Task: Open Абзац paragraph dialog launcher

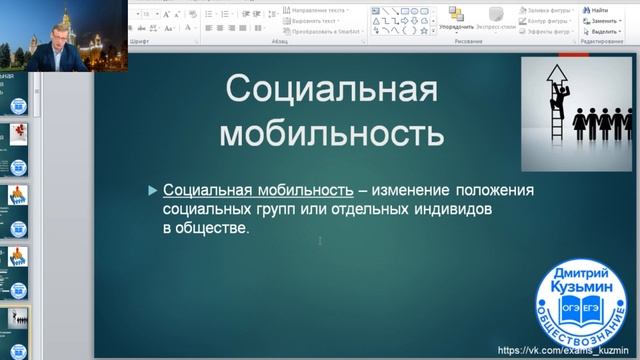Action: pyautogui.click(x=363, y=42)
